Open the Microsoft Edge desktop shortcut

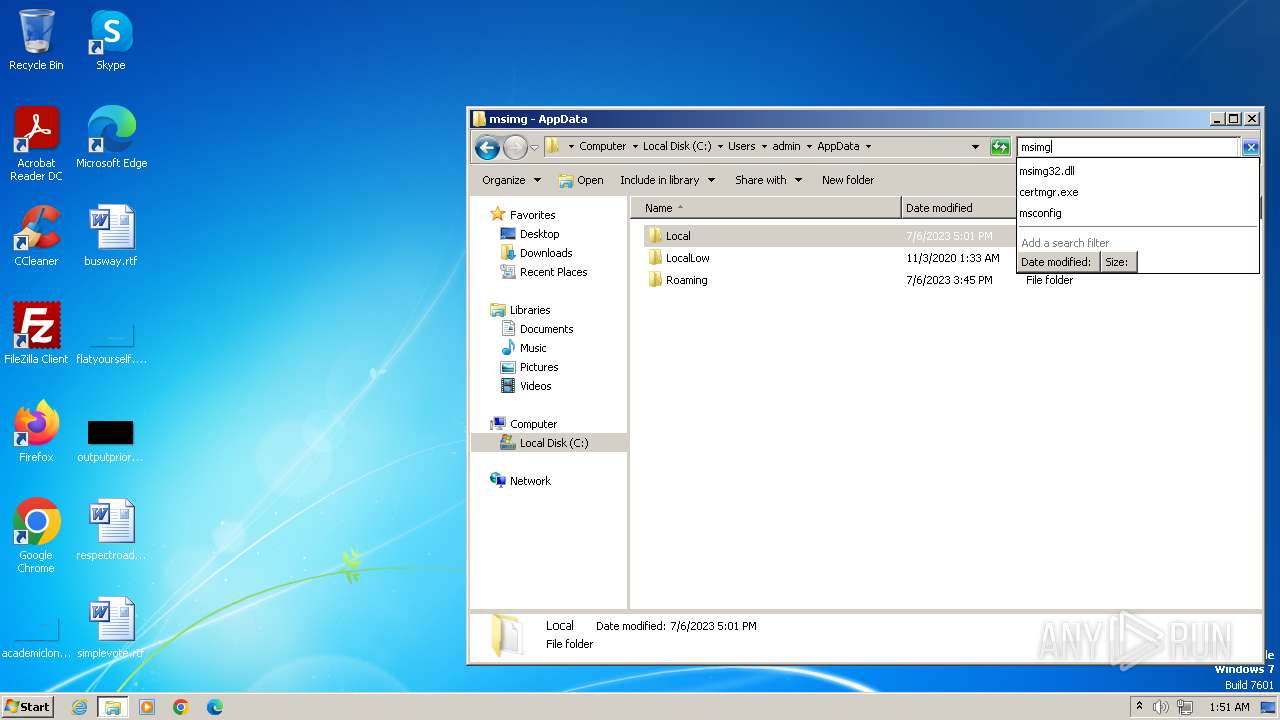tap(111, 137)
